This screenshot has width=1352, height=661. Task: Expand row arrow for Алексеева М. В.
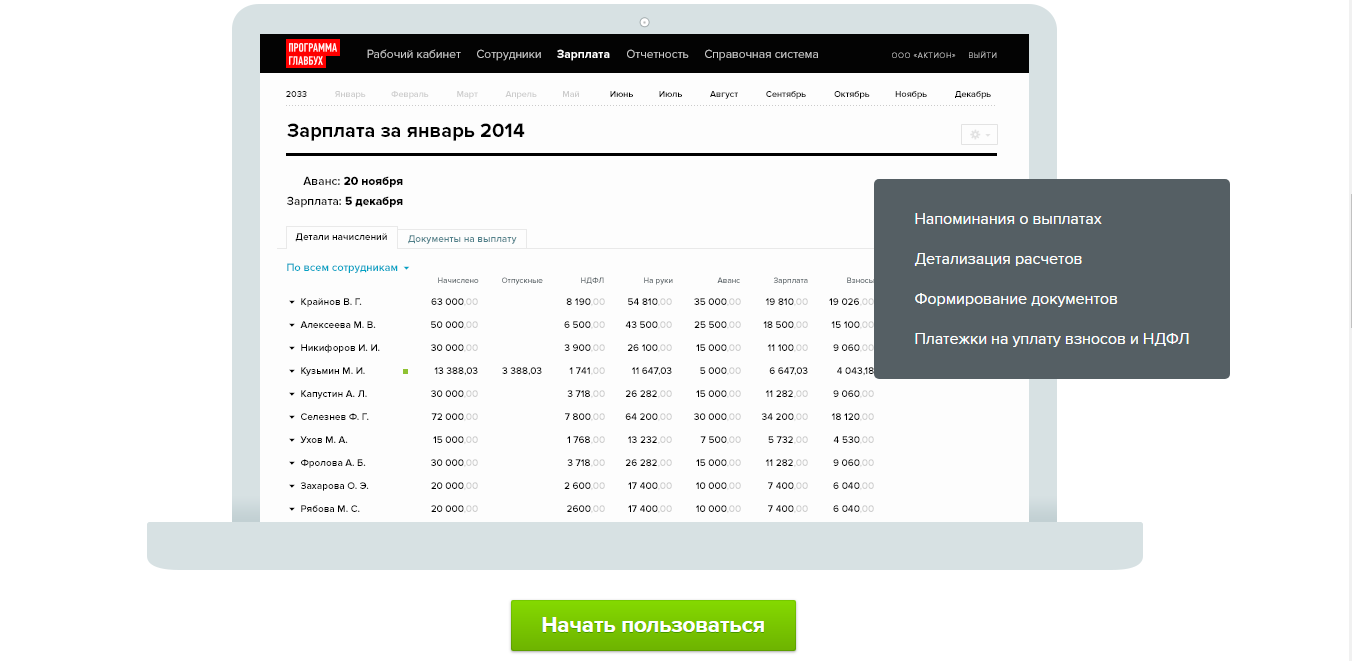(292, 325)
